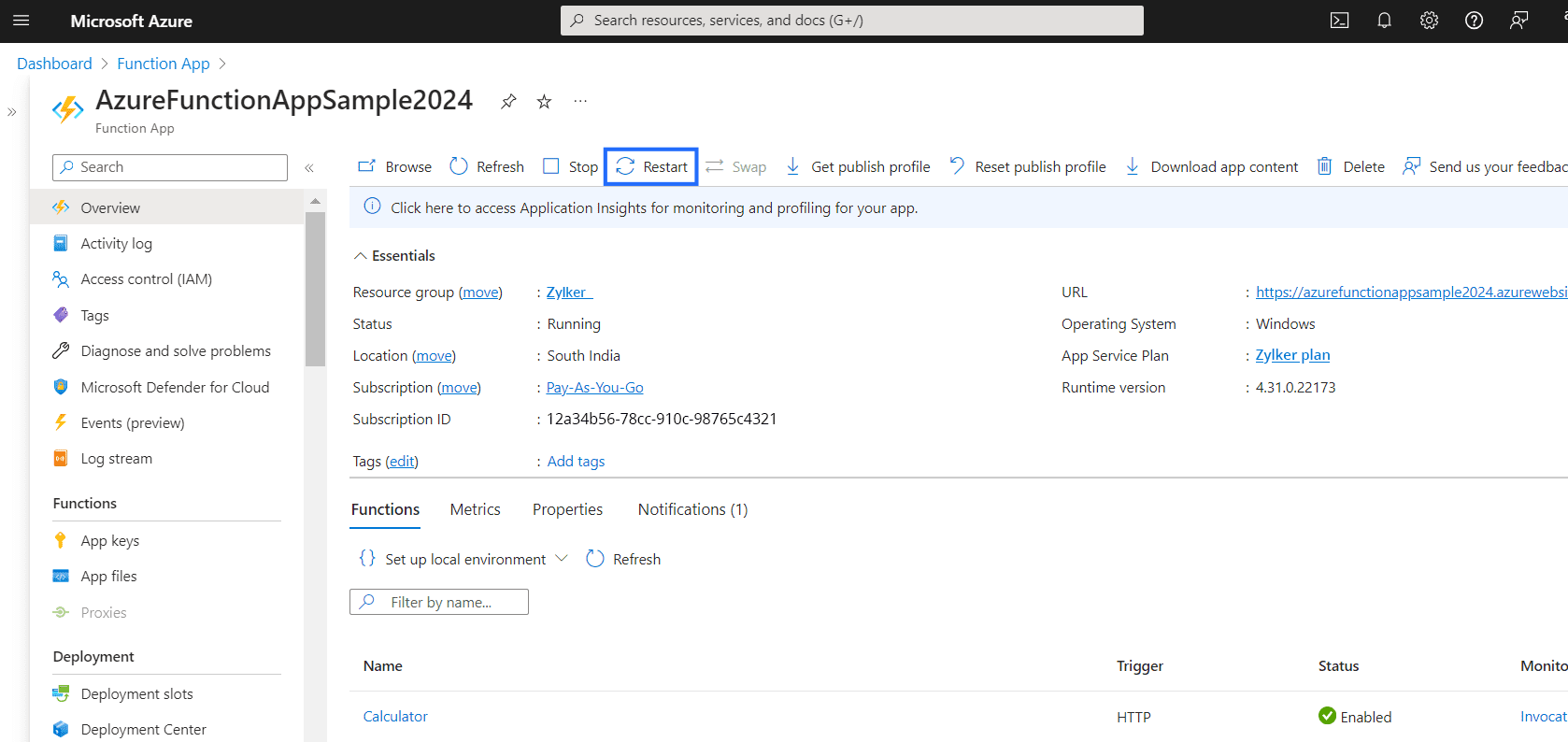
Task: Open the notifications bell
Action: tap(1384, 21)
